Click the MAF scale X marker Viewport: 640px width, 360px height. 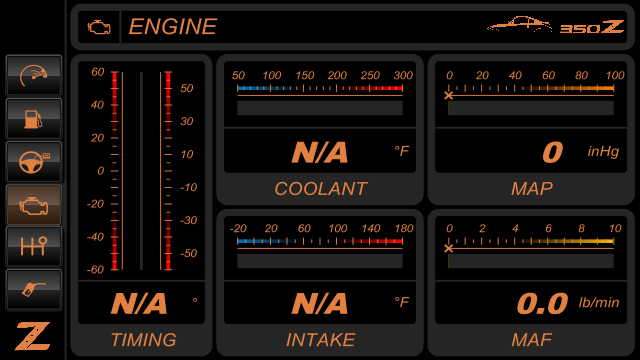point(449,249)
